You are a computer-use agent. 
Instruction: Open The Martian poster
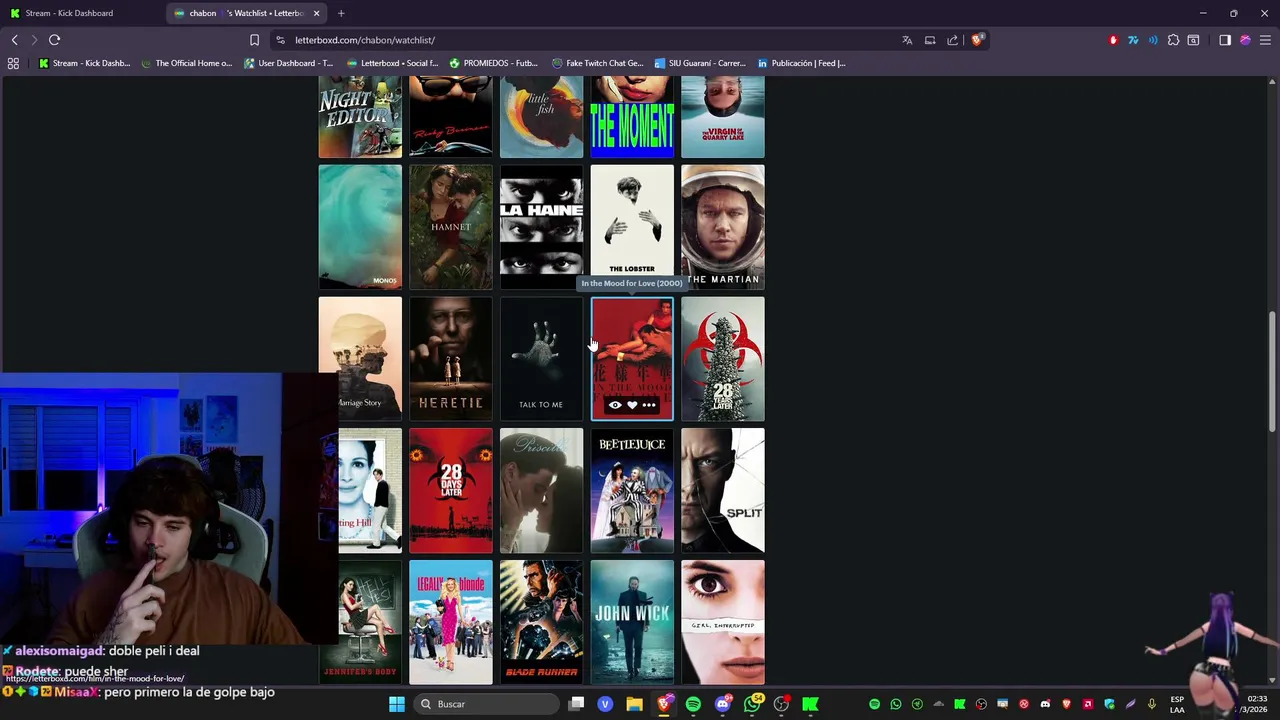723,227
